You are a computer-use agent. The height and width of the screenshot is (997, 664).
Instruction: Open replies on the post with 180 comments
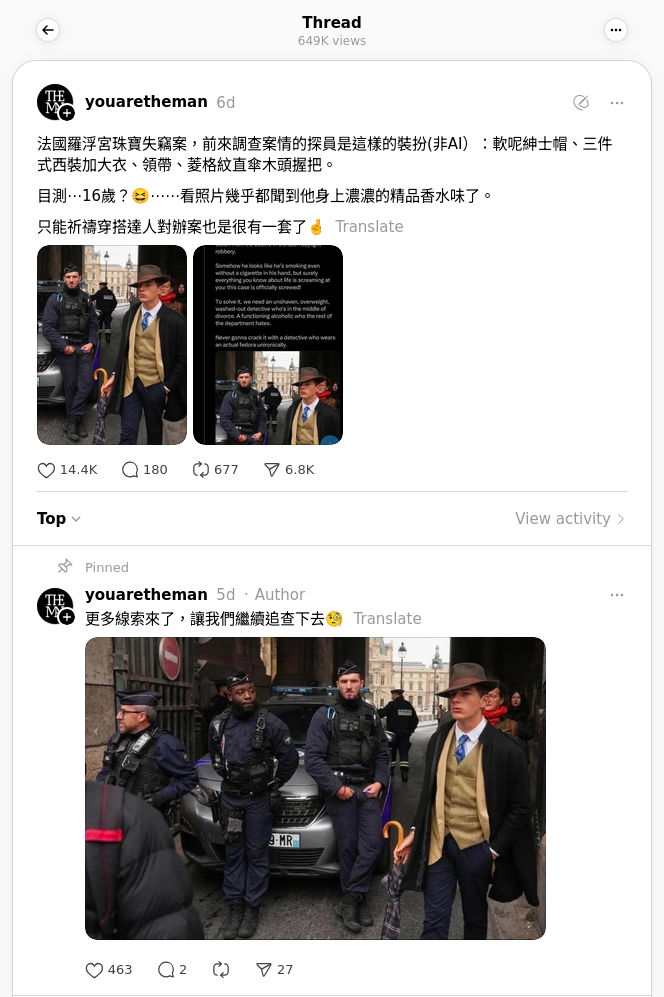pos(130,470)
